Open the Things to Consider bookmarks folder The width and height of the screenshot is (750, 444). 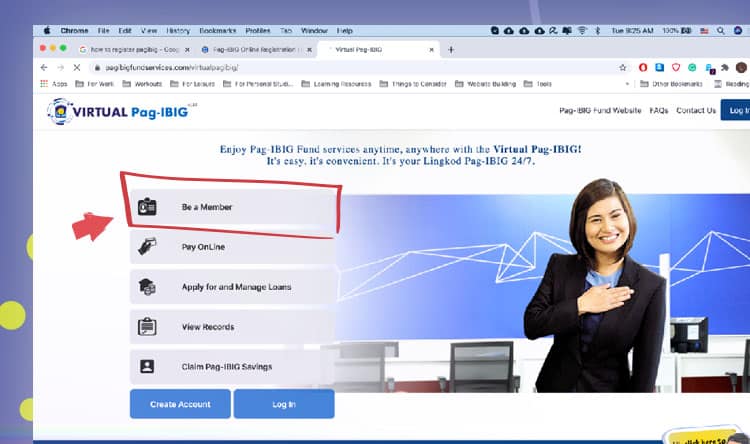click(x=413, y=84)
